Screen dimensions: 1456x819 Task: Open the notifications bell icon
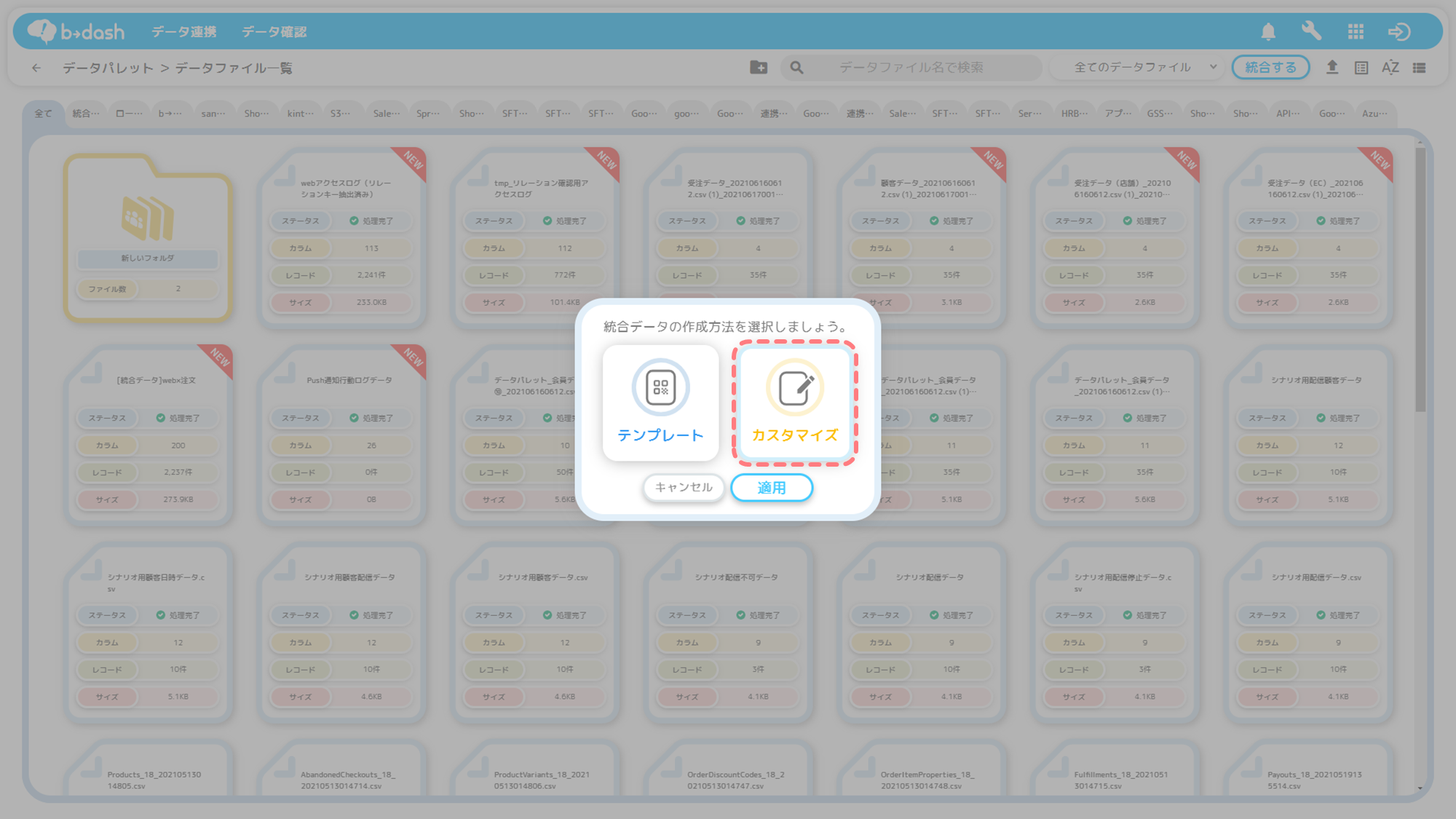[1268, 31]
